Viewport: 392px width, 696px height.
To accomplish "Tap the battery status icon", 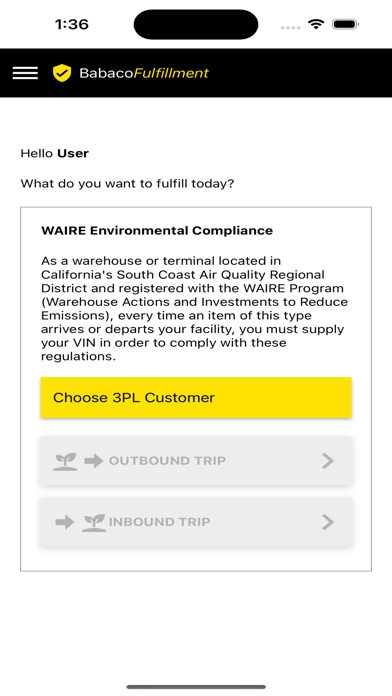I will [345, 24].
